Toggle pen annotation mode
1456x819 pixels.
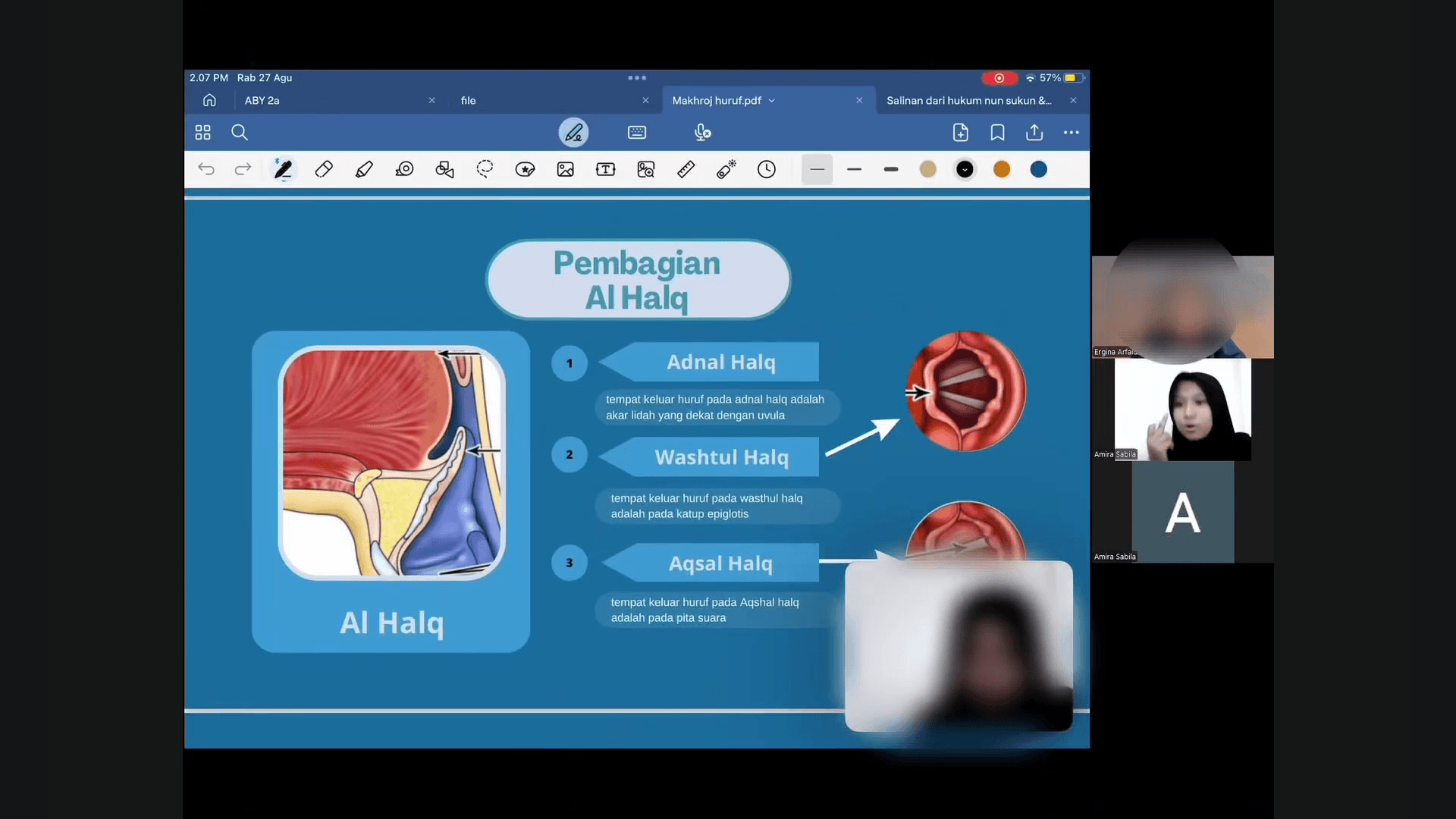[573, 133]
